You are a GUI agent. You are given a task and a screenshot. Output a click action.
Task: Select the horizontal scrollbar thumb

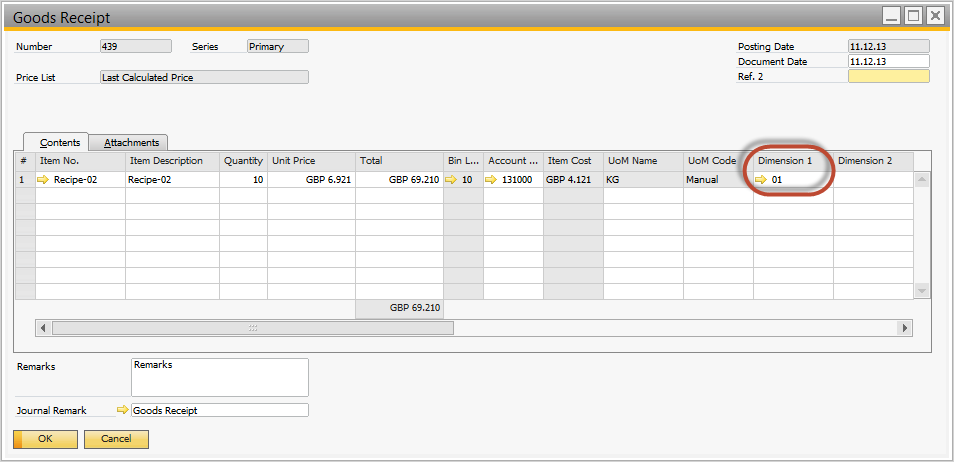click(252, 328)
